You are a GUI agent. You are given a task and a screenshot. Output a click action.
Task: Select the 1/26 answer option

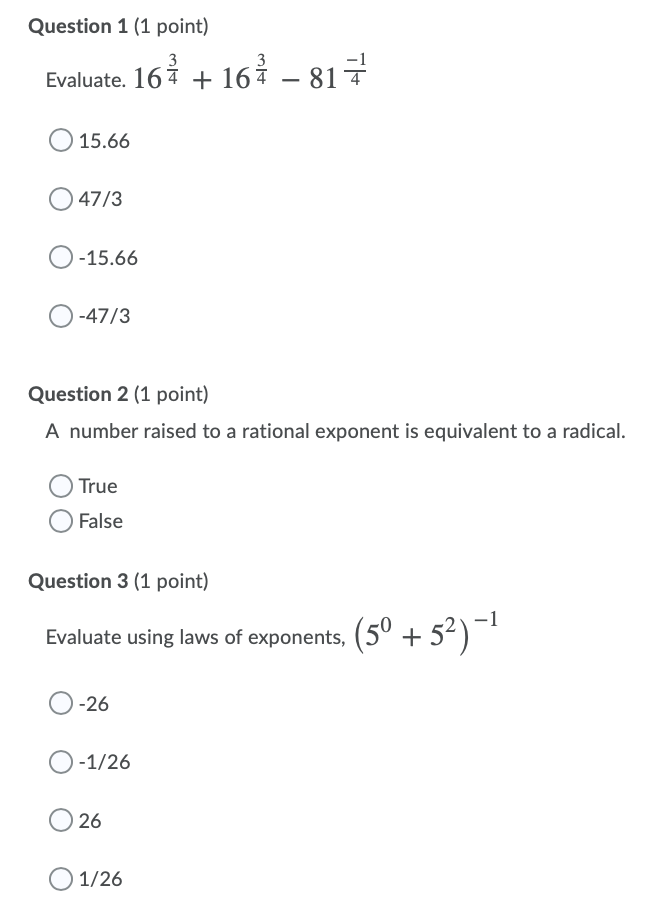[60, 879]
